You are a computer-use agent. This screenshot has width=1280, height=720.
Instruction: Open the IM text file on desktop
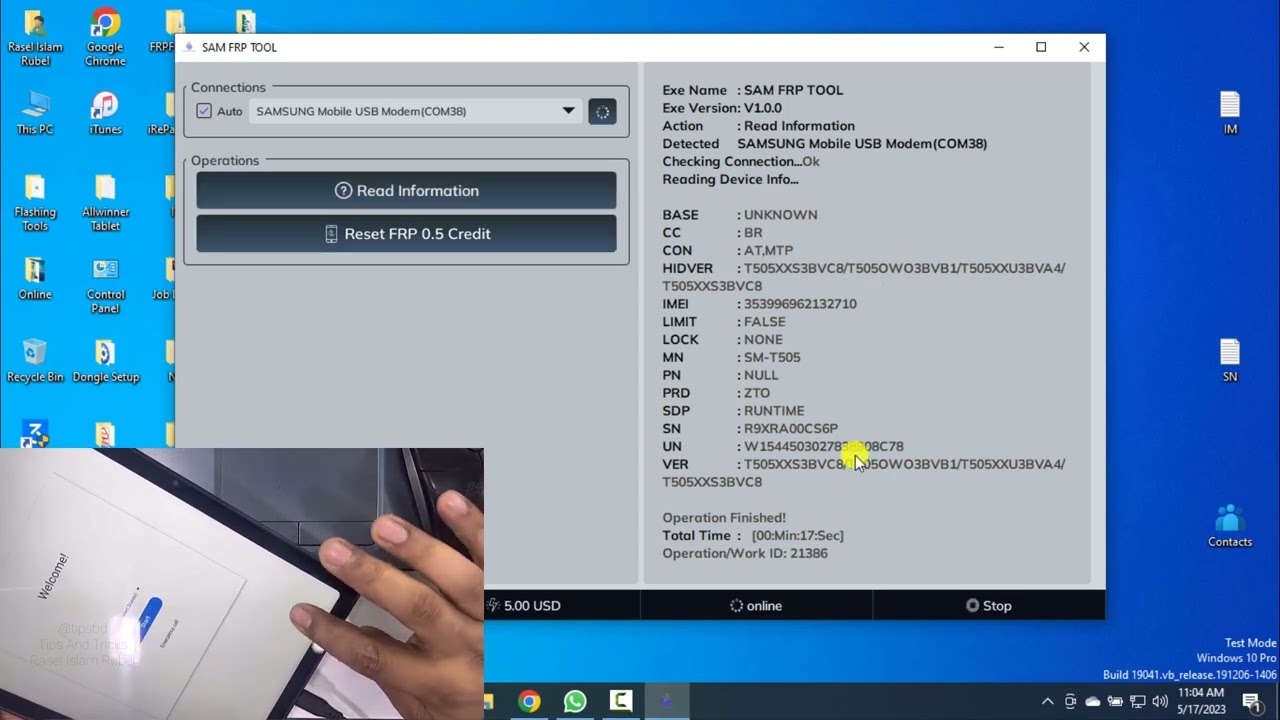point(1230,113)
